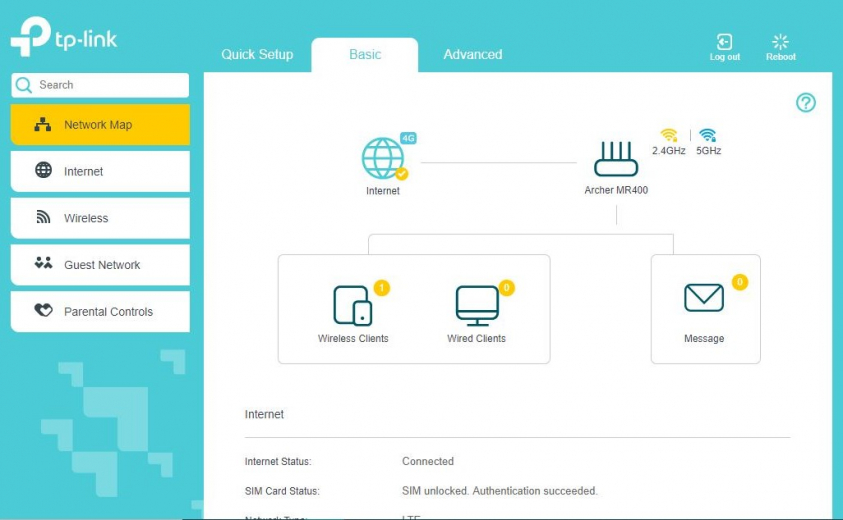Screen dimensions: 843x520
Task: Click the Internet globe icon
Action: pos(383,158)
